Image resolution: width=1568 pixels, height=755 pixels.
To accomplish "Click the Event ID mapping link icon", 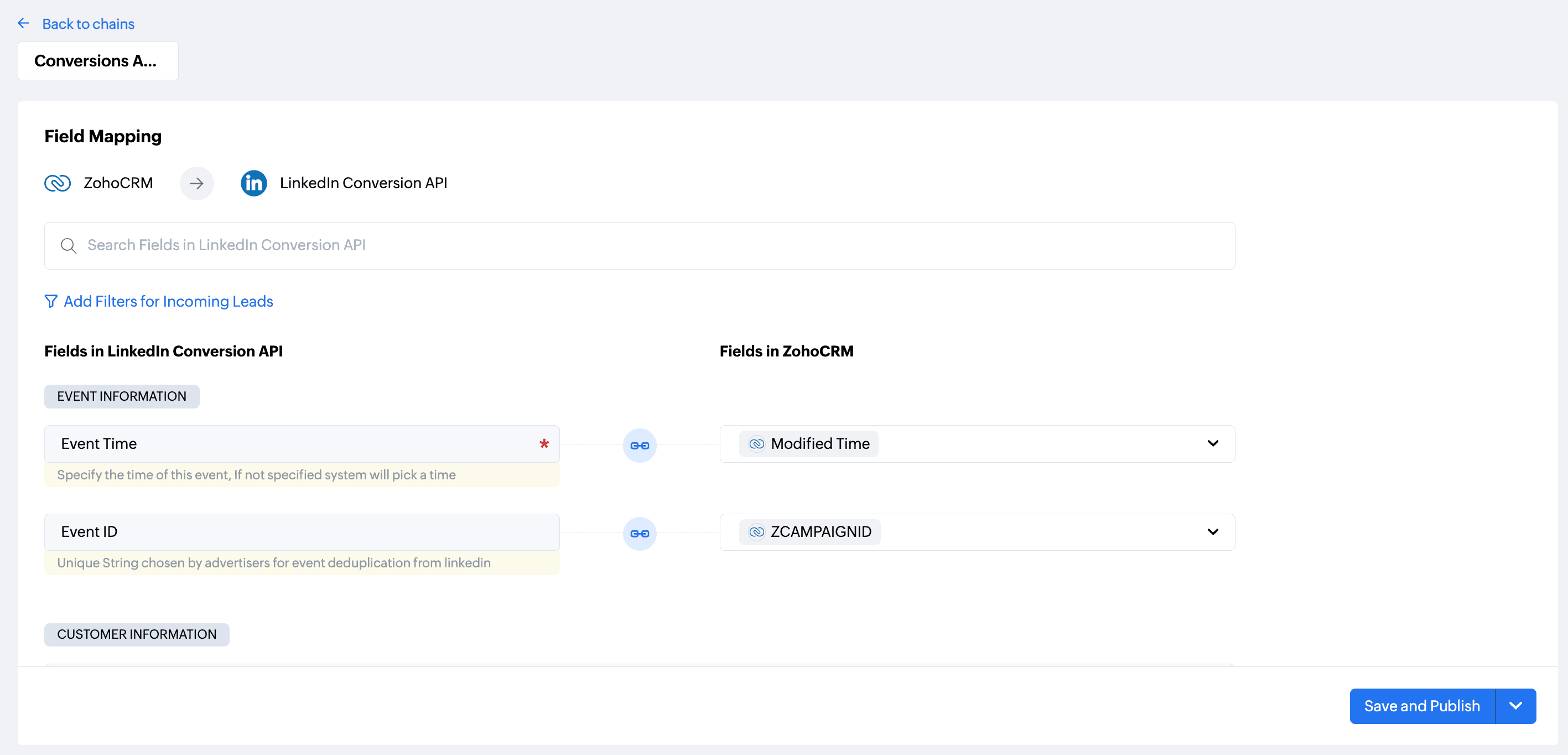I will [639, 534].
